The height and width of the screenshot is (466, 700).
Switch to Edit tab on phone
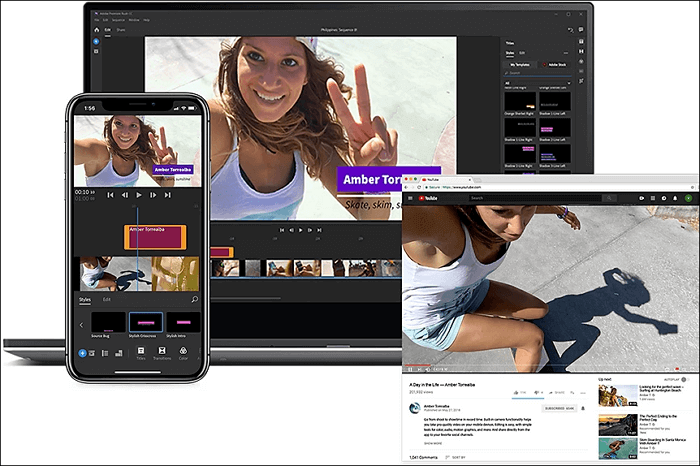(107, 299)
